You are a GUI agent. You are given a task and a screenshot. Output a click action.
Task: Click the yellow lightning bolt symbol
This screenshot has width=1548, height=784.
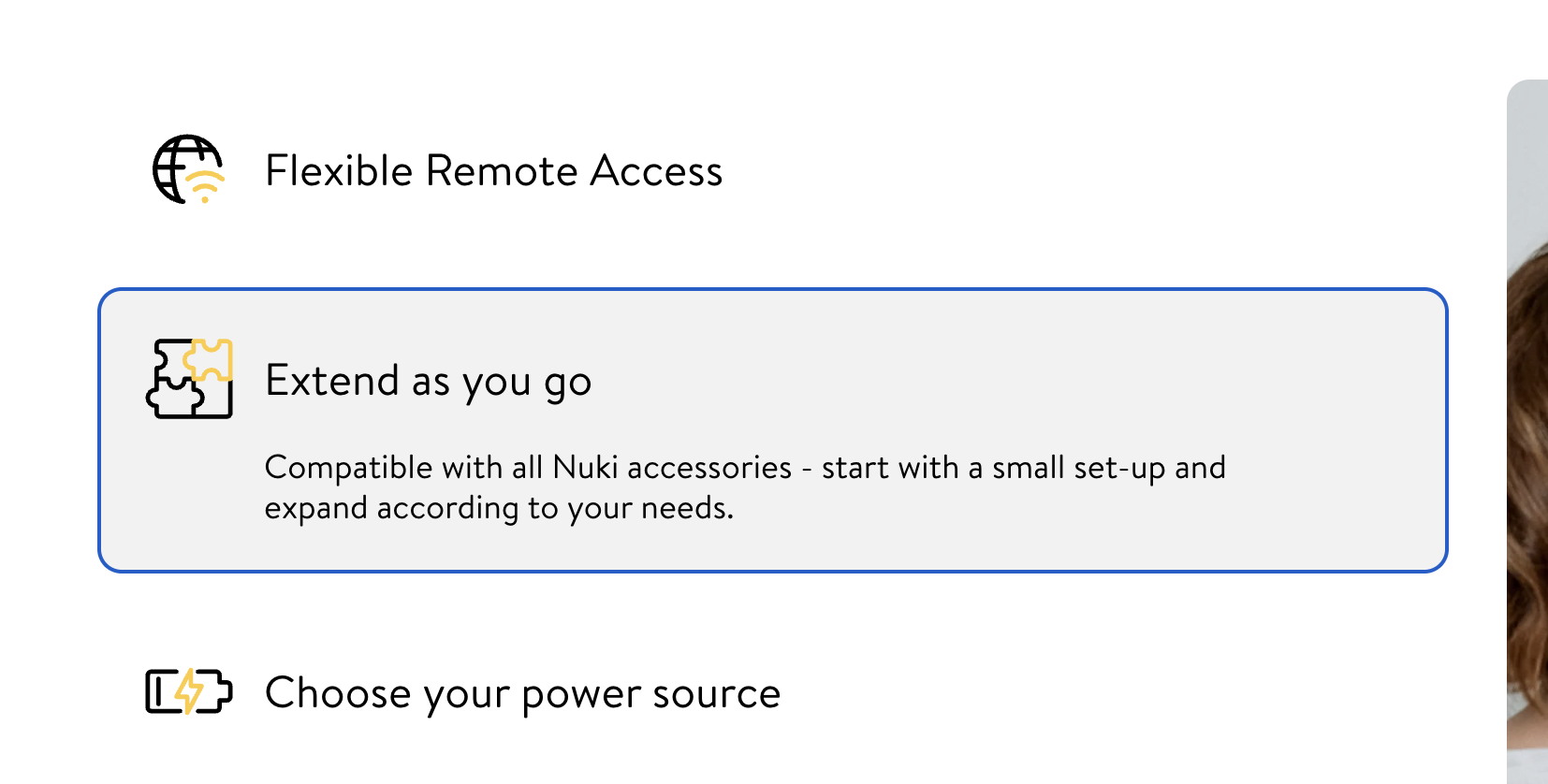point(189,691)
